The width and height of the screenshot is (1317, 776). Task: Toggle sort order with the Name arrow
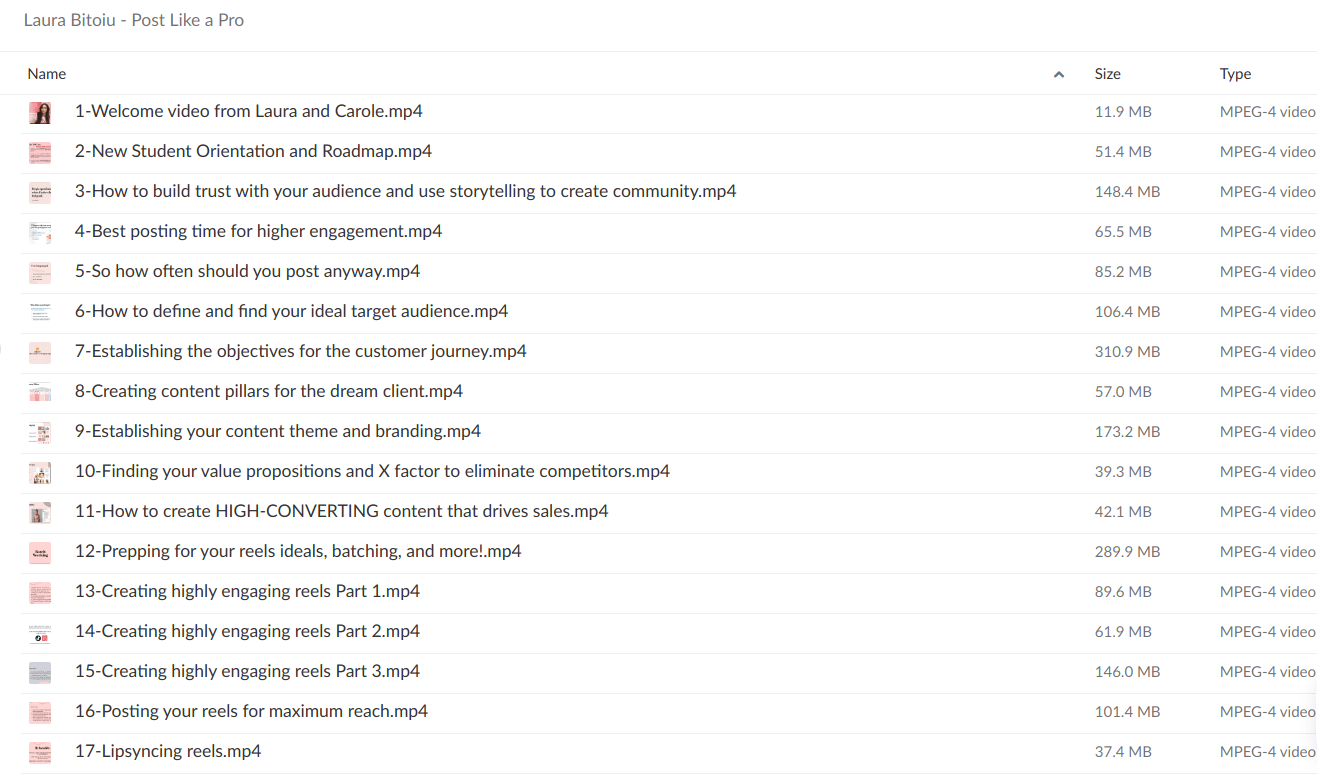pos(1059,74)
